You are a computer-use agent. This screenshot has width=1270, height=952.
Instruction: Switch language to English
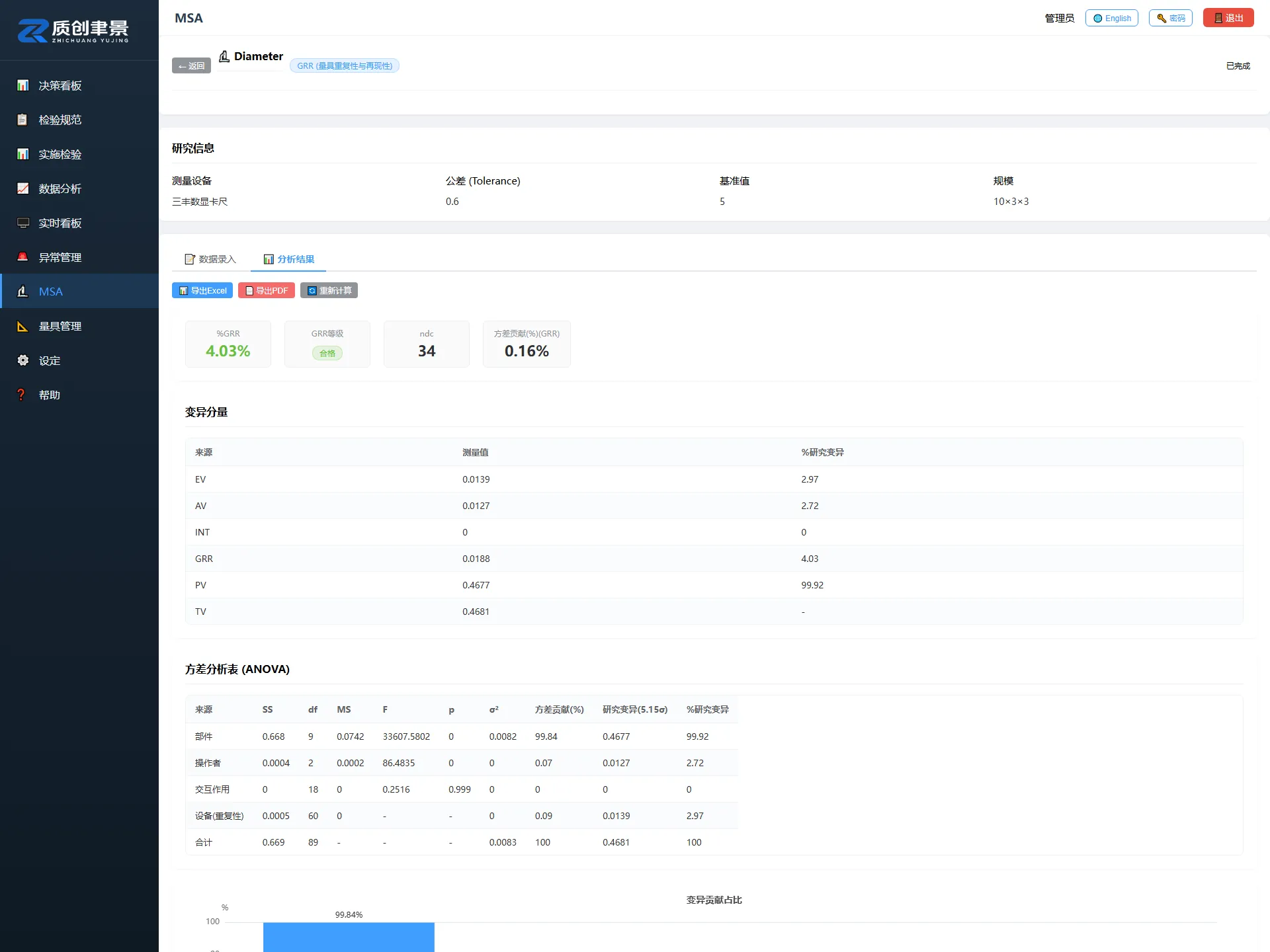[x=1112, y=18]
